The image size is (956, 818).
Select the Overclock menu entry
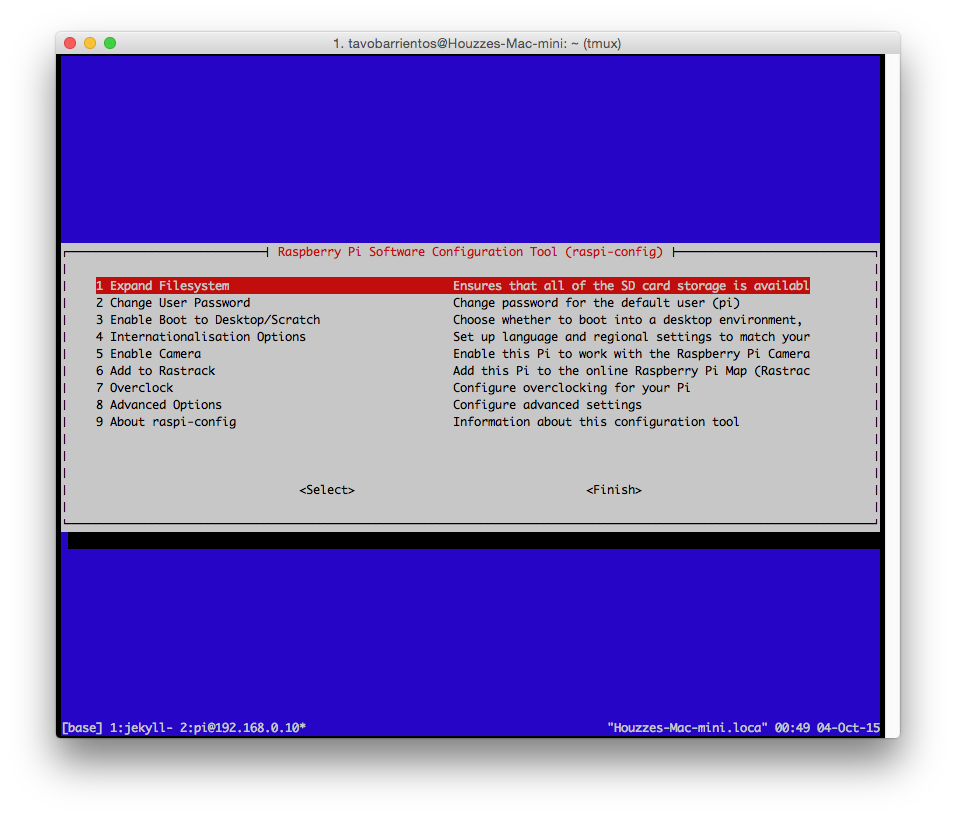pos(135,388)
